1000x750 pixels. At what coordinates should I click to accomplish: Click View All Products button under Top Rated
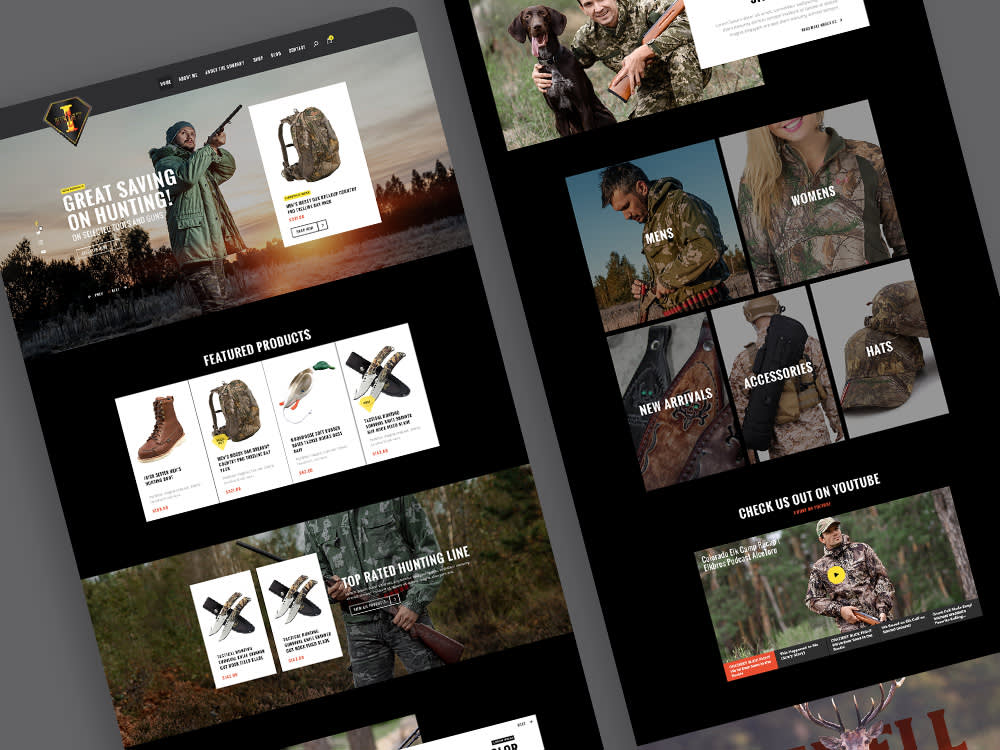[370, 604]
